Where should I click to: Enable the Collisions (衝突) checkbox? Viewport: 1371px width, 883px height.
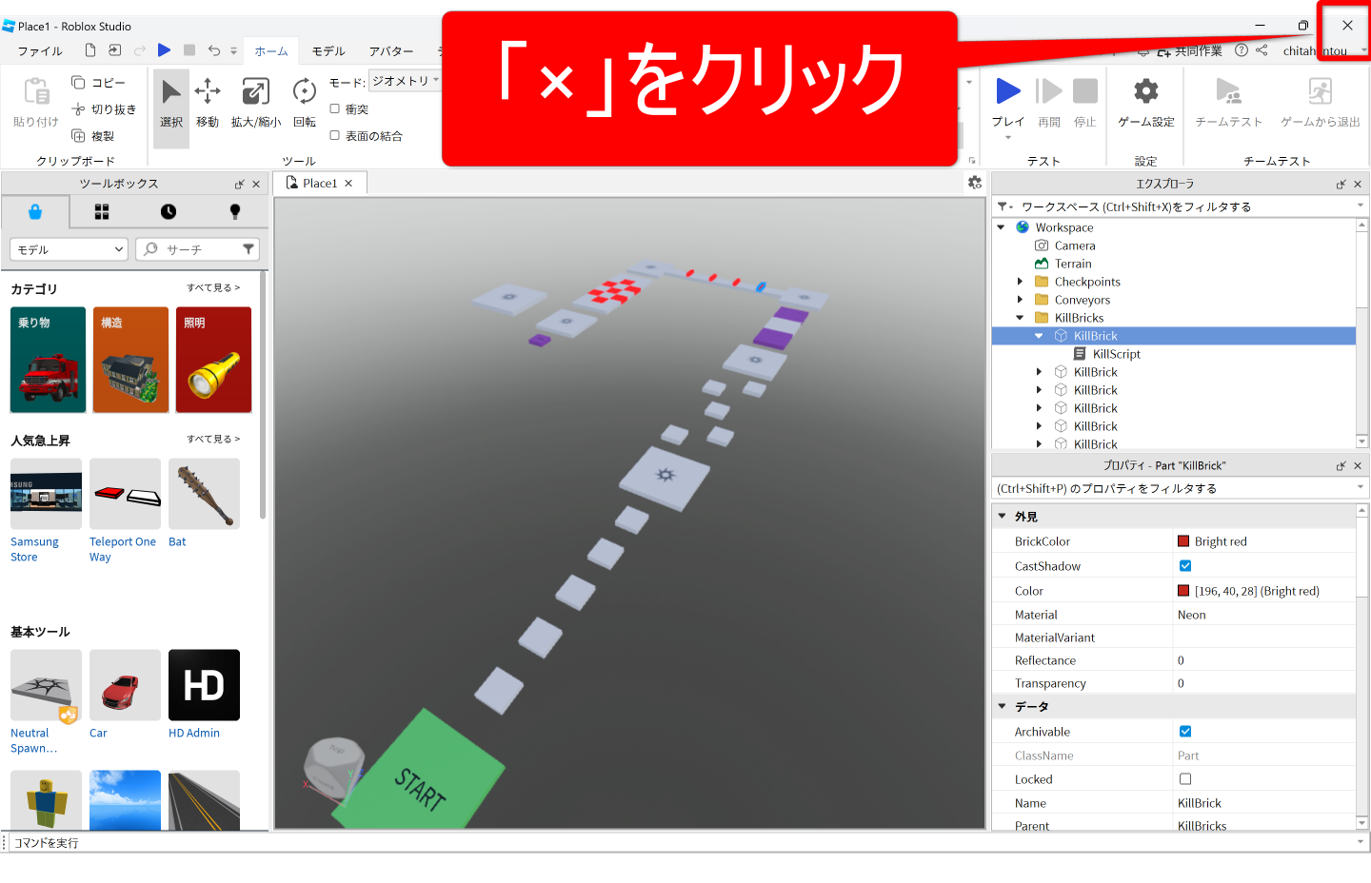pyautogui.click(x=335, y=109)
